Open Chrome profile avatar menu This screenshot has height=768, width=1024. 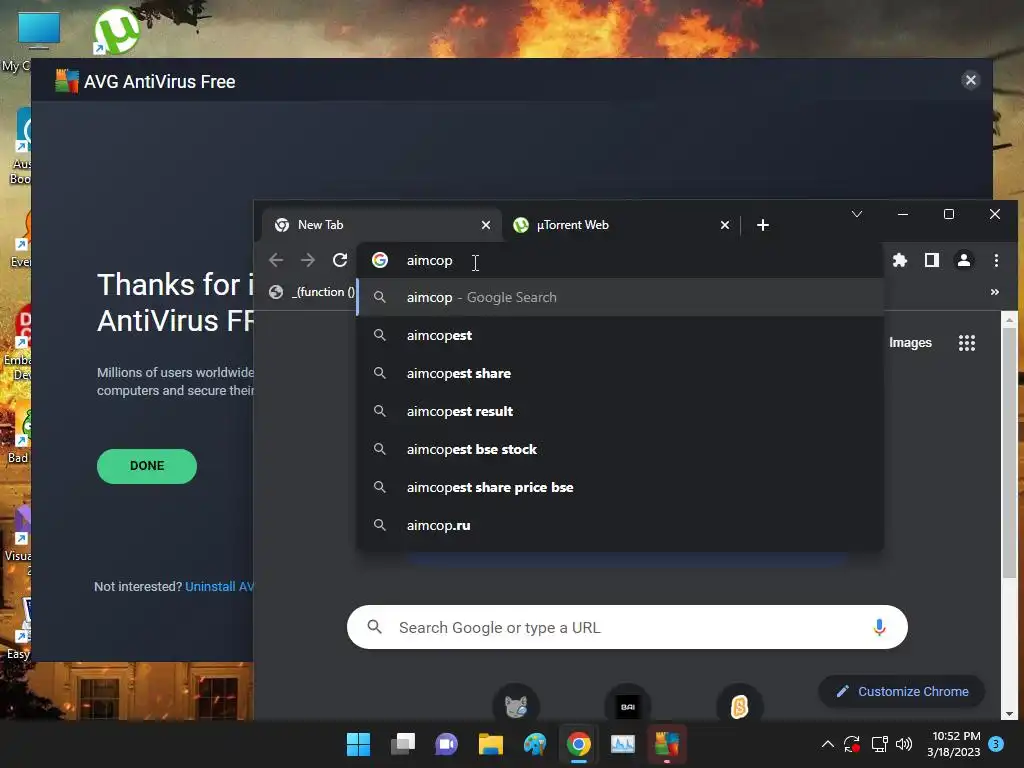(963, 260)
